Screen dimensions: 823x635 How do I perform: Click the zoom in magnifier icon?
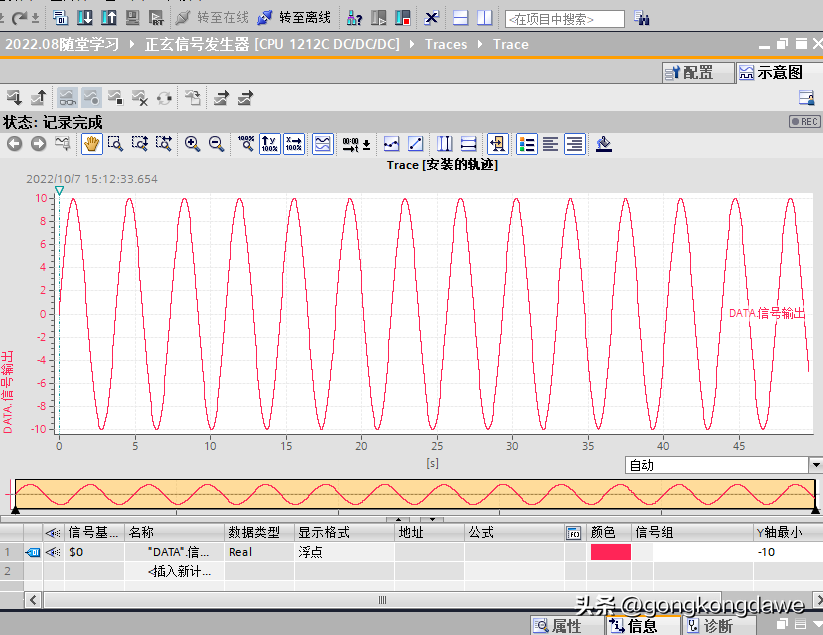tap(192, 144)
